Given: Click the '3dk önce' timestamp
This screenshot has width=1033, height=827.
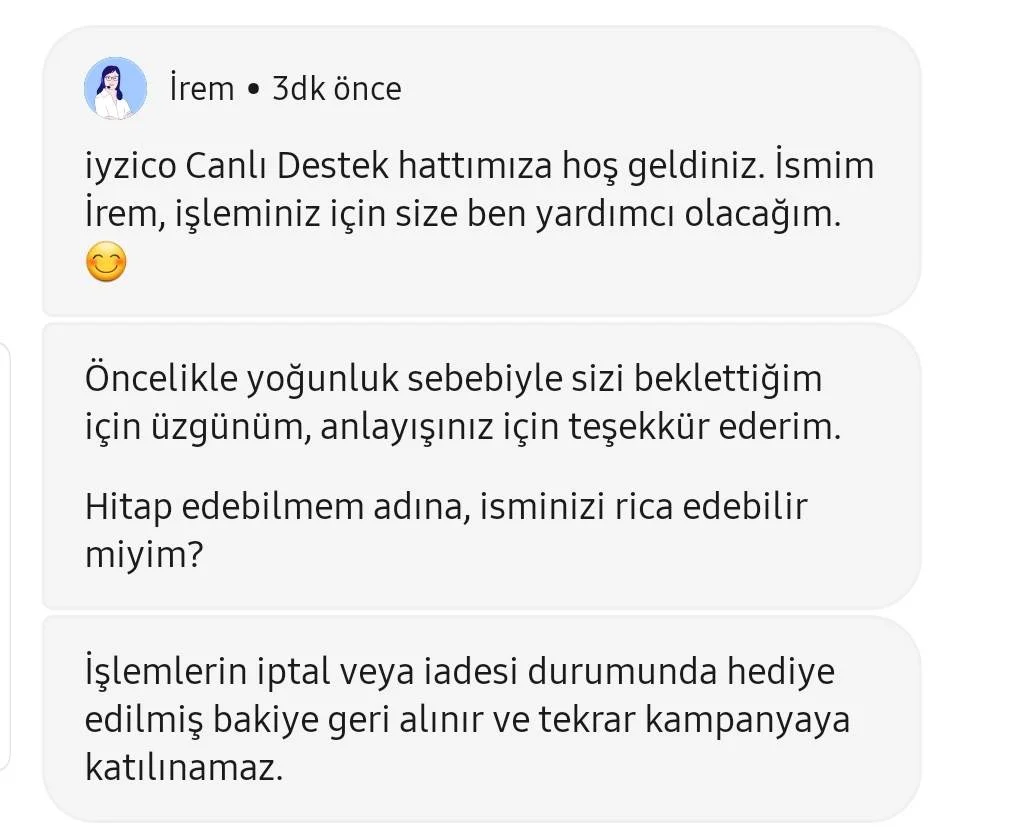Looking at the screenshot, I should 337,89.
